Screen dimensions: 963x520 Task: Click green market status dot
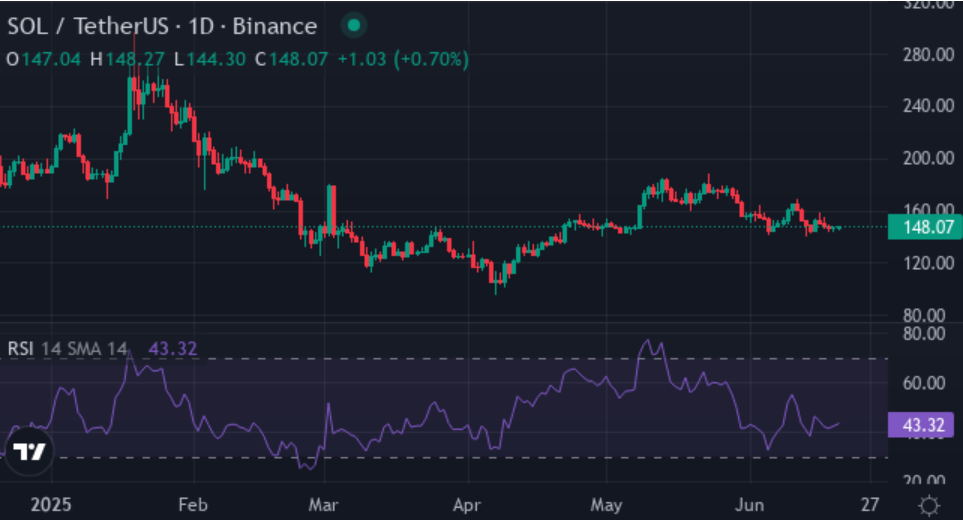point(354,26)
